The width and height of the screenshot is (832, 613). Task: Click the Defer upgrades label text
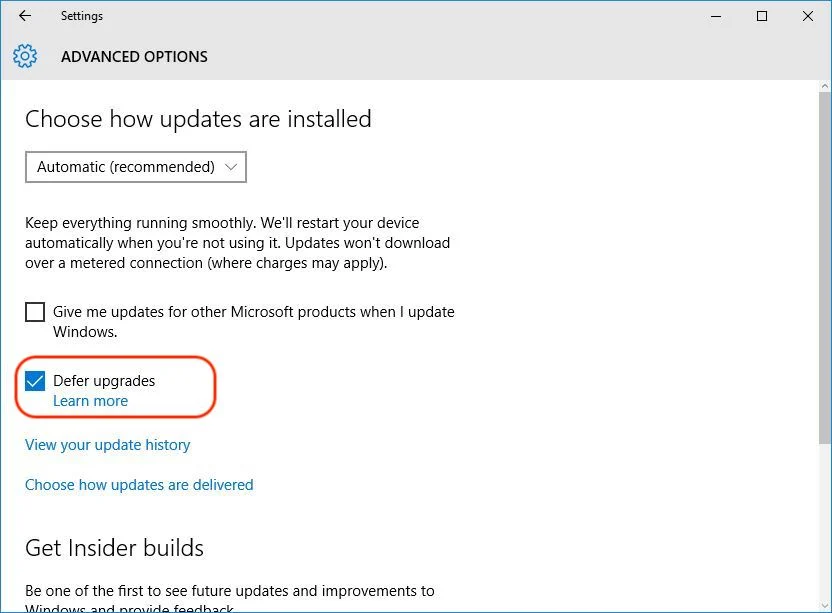tap(104, 381)
